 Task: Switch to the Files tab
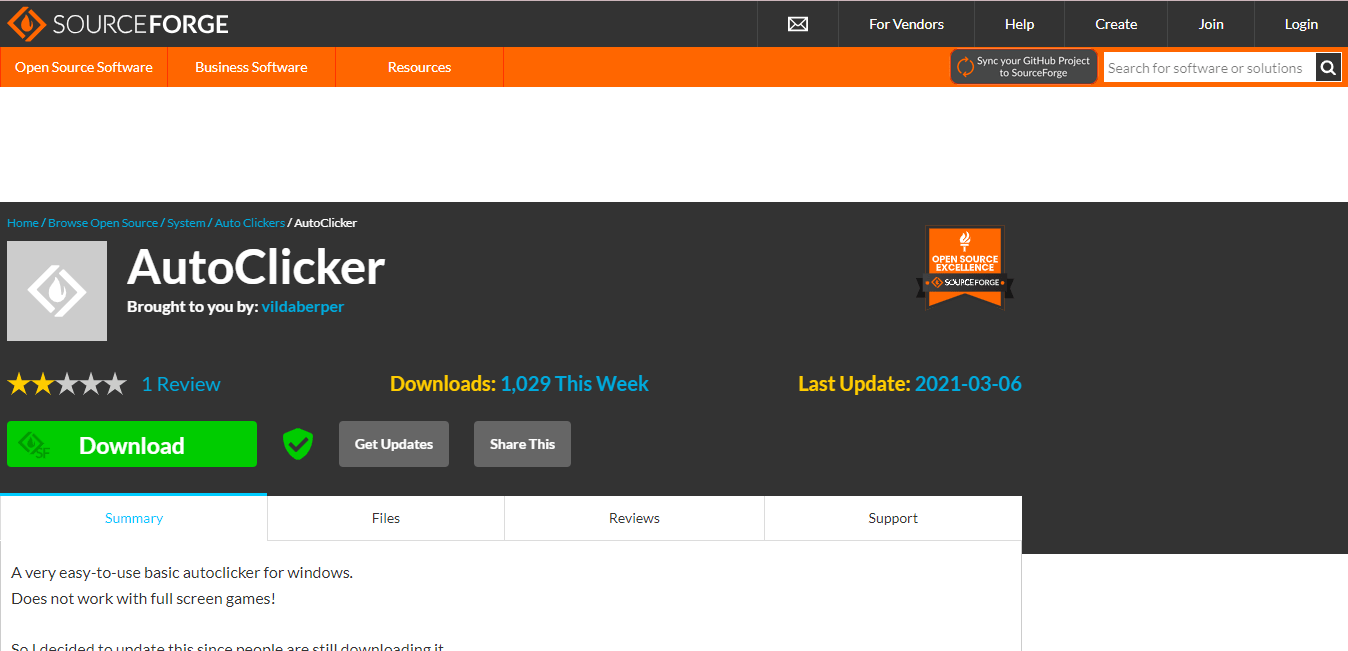pyautogui.click(x=386, y=518)
